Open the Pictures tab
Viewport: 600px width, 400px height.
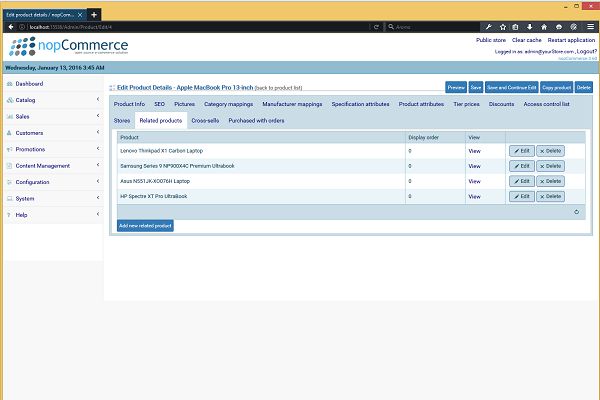184,104
